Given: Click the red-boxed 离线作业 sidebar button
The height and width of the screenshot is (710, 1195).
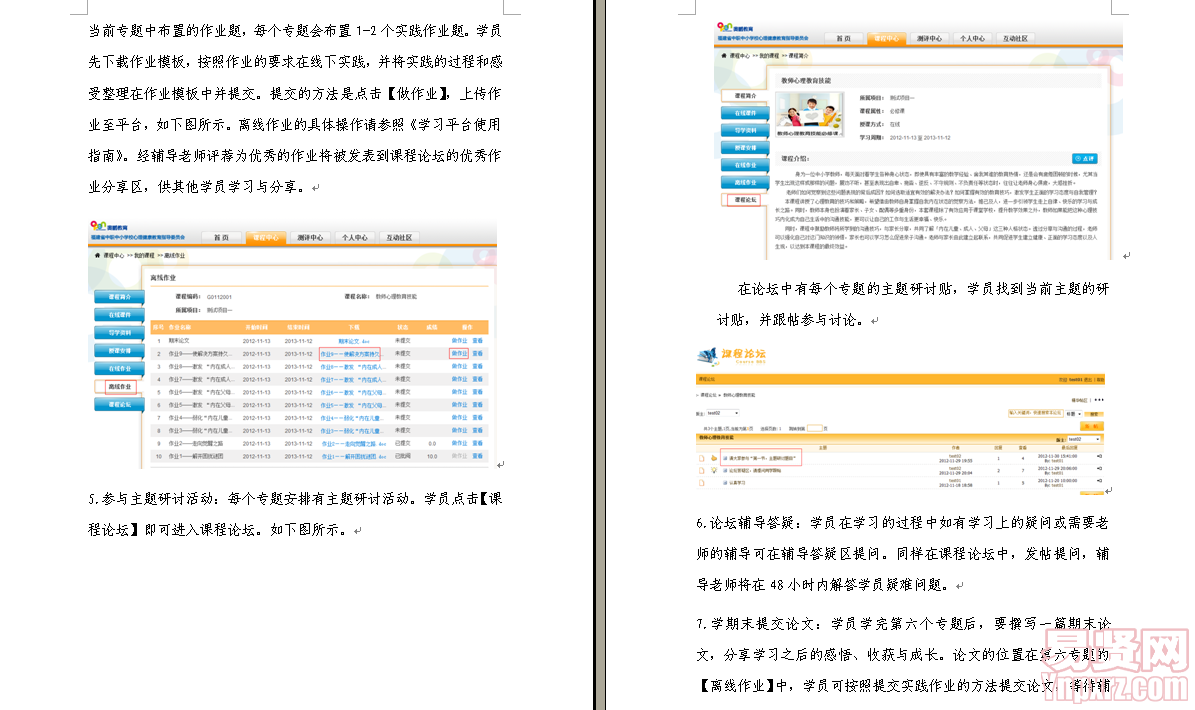Looking at the screenshot, I should coord(119,386).
